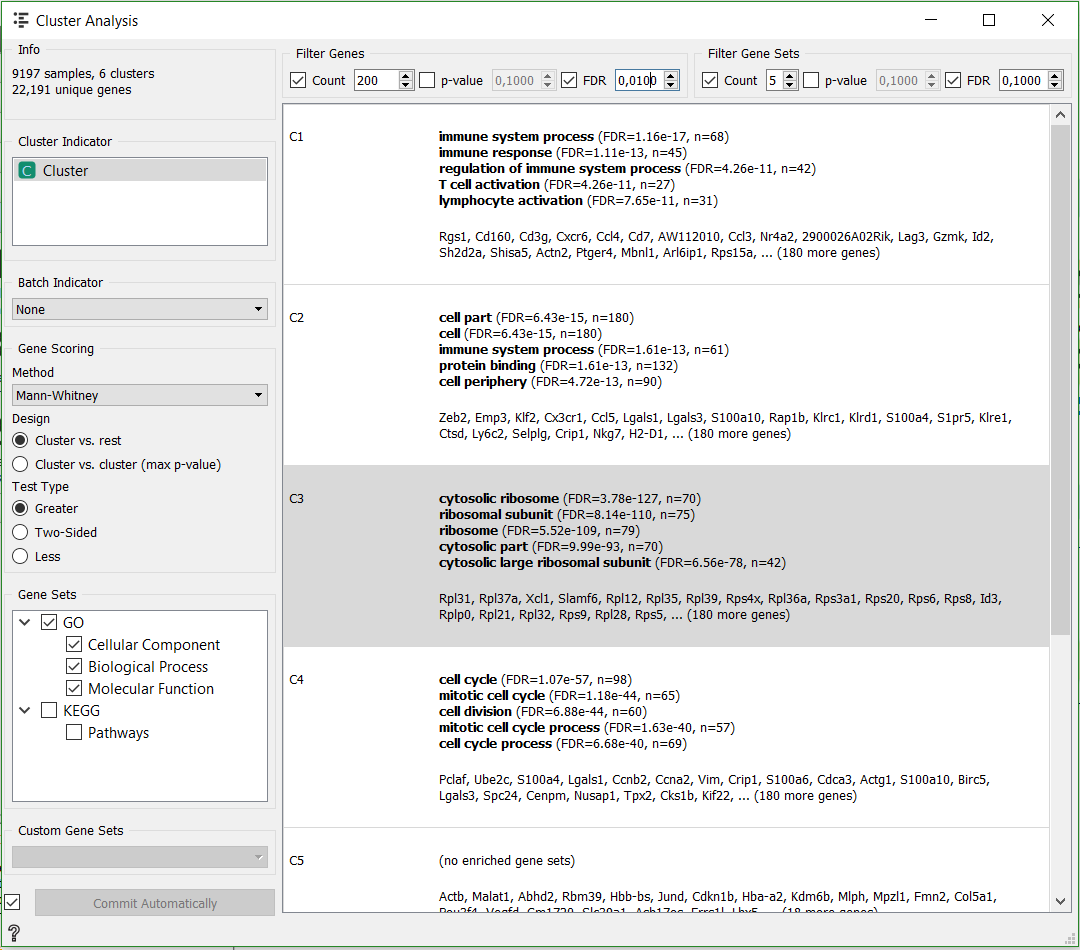Increase Gene Sets Count stepper
The width and height of the screenshot is (1080, 950).
click(x=790, y=76)
